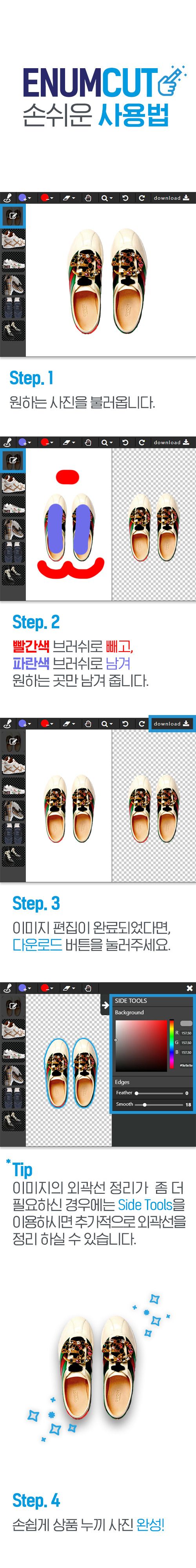
Task: Click the undo arrow in Step 3 toolbar
Action: pyautogui.click(x=125, y=723)
